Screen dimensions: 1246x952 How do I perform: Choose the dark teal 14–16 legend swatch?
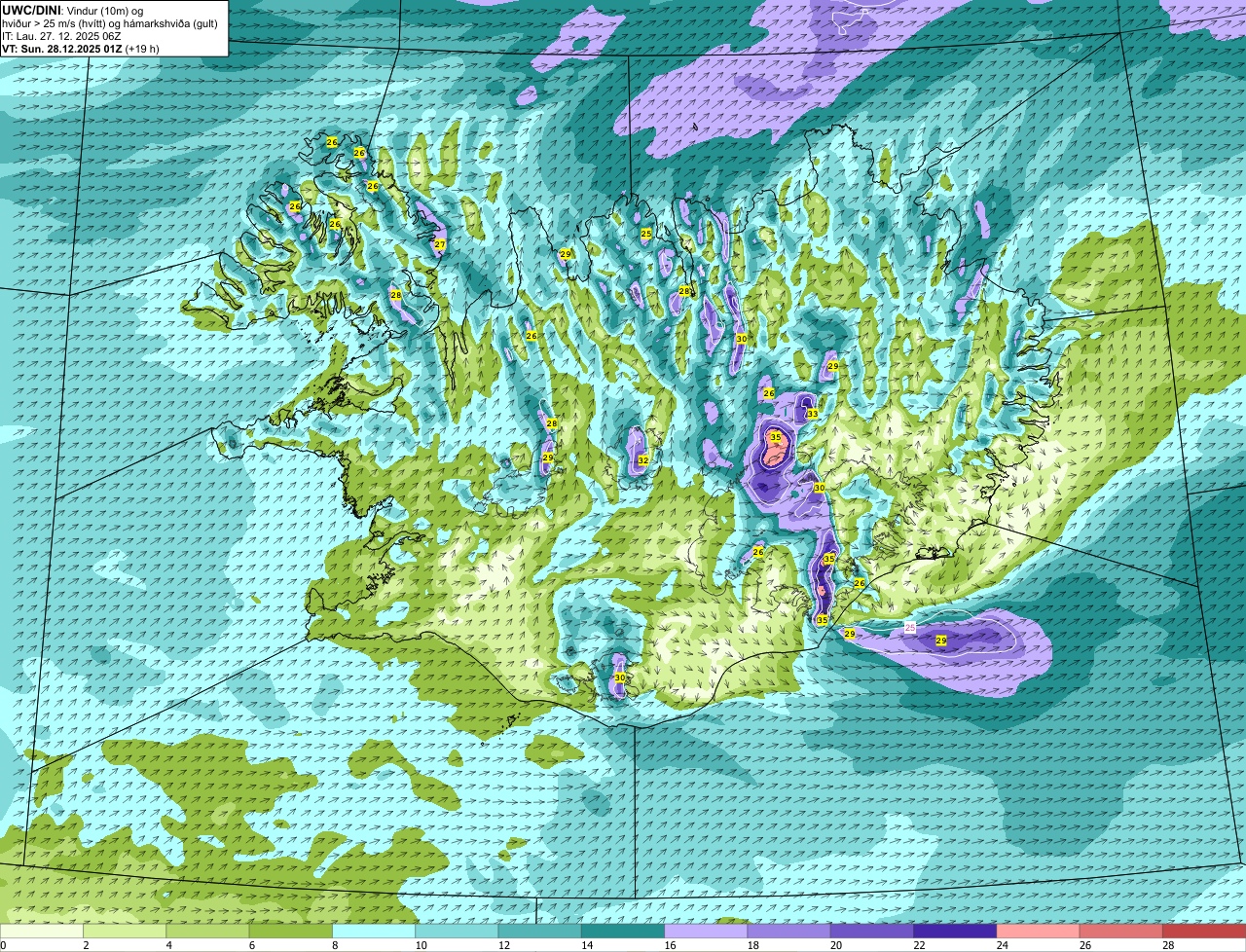point(623,931)
